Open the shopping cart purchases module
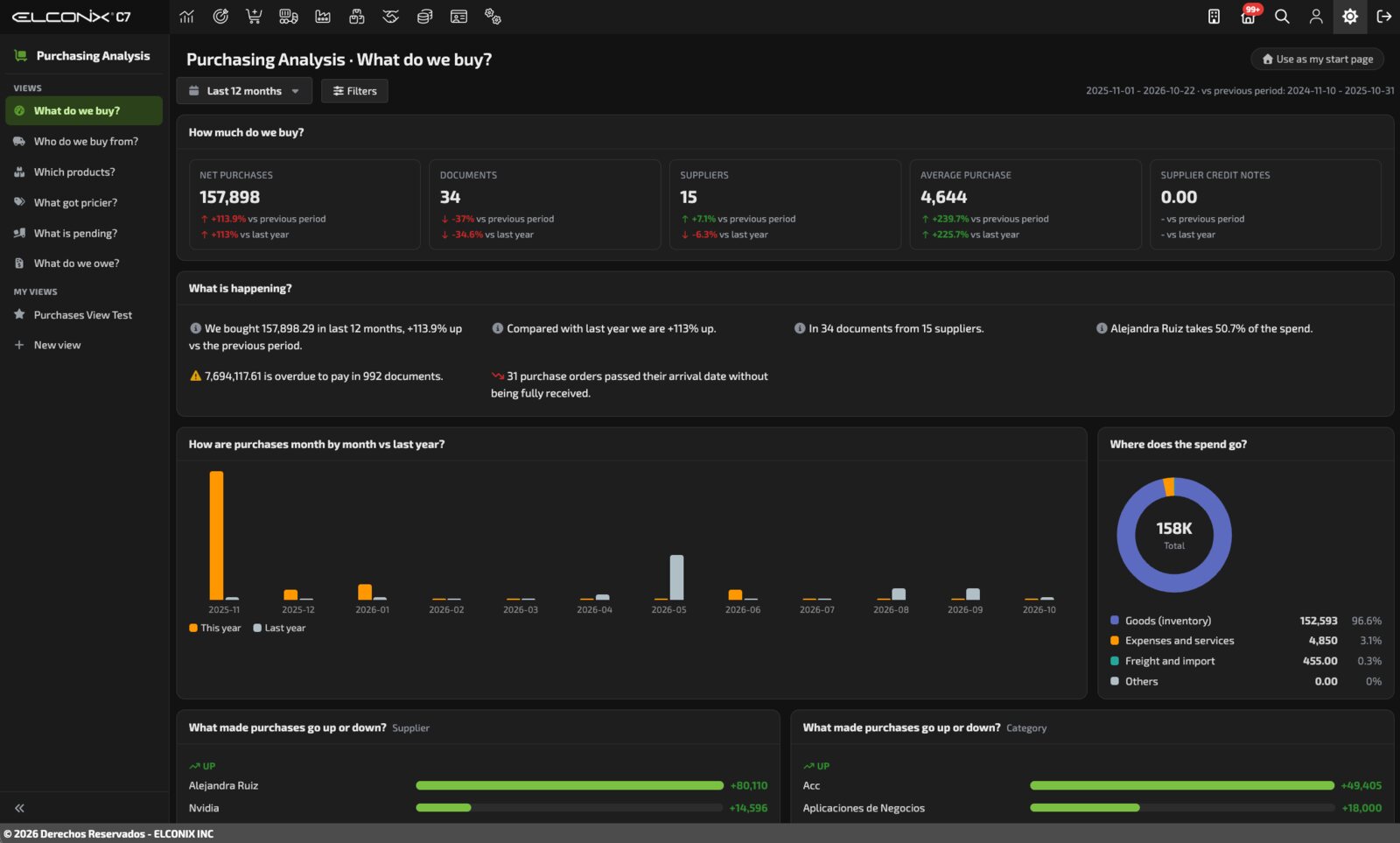 (254, 17)
